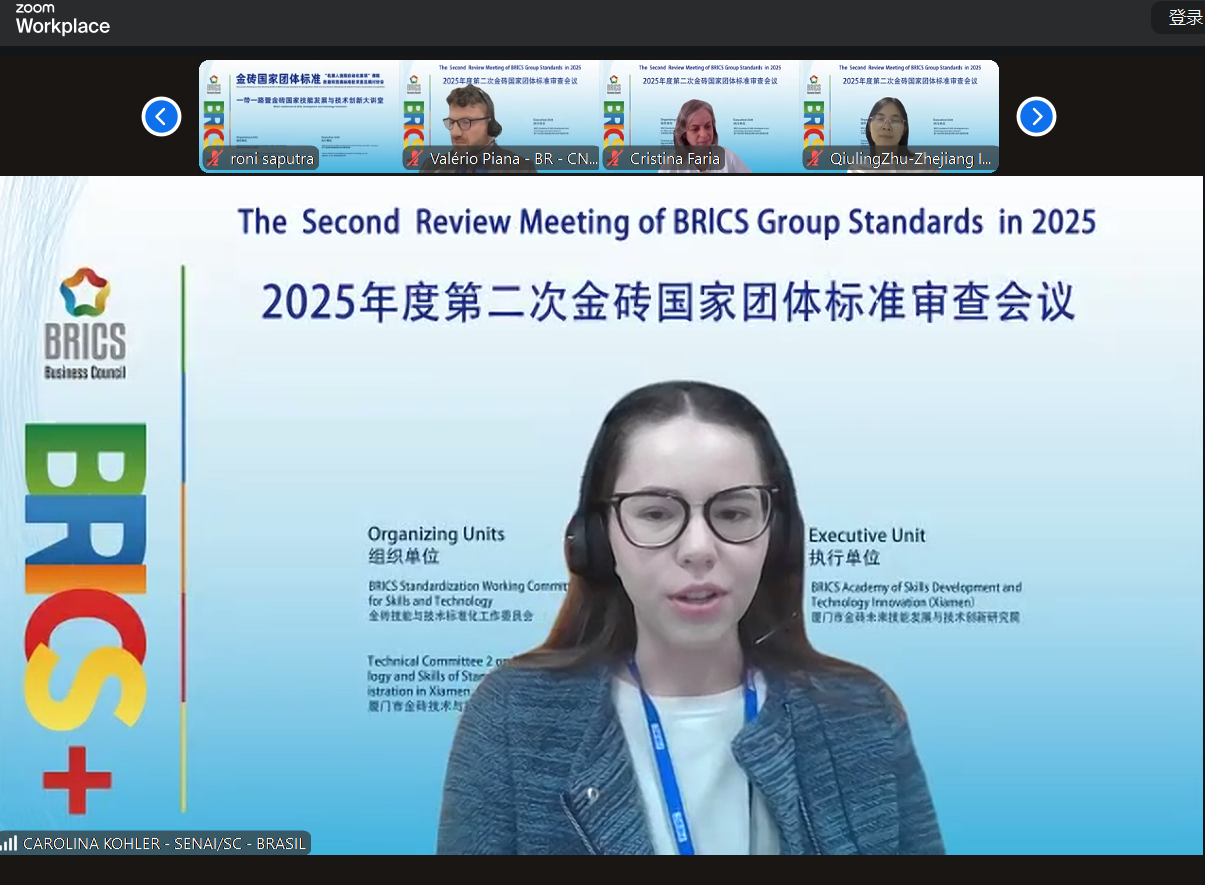This screenshot has height=885, width=1205.
Task: Show next participants with right arrow
Action: click(x=1036, y=117)
